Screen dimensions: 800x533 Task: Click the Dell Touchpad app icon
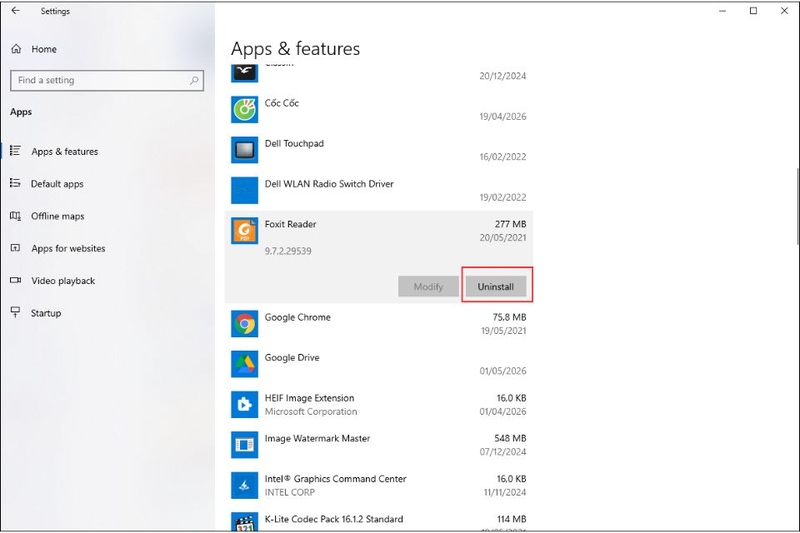[244, 150]
